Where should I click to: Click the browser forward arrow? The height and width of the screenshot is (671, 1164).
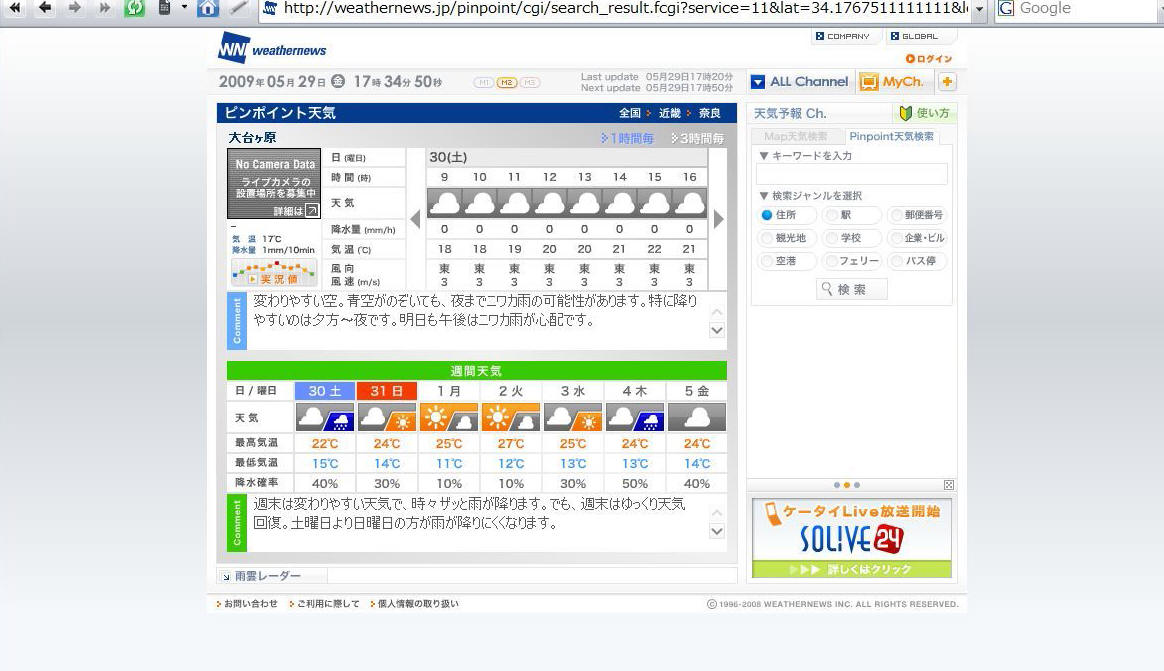coord(74,8)
